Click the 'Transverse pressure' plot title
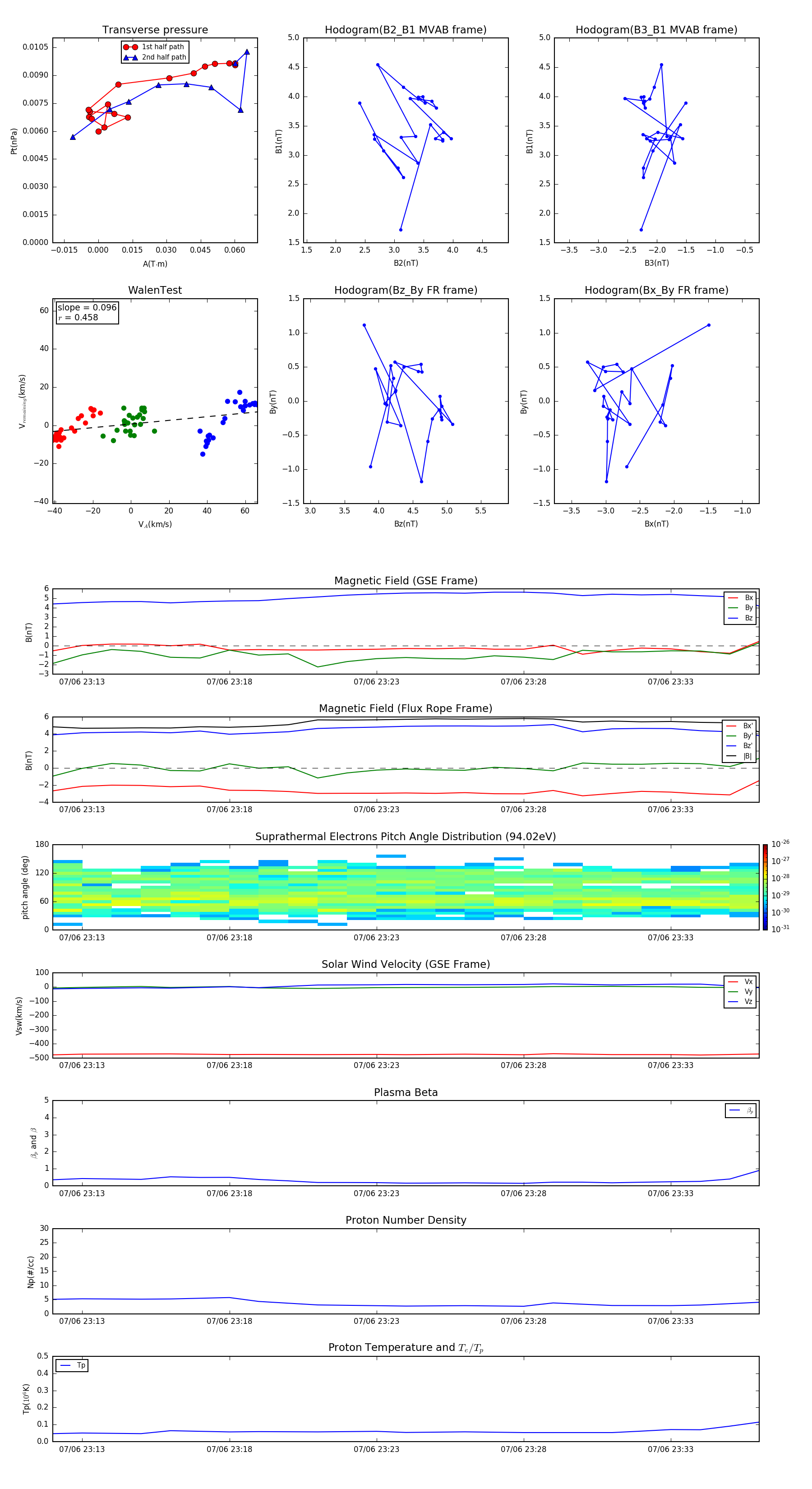Image resolution: width=812 pixels, height=1489 pixels. pos(155,29)
